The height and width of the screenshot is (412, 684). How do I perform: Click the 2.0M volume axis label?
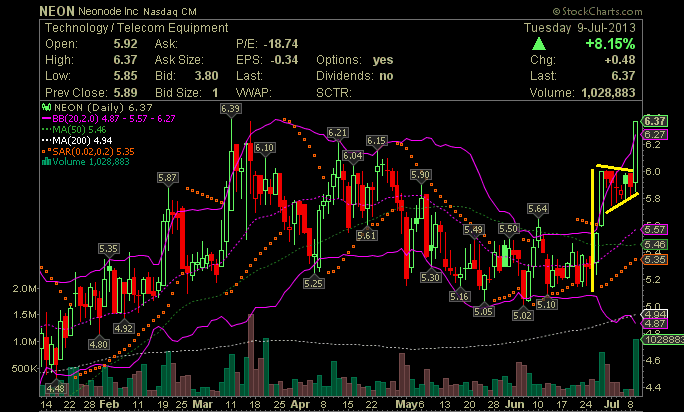click(25, 288)
